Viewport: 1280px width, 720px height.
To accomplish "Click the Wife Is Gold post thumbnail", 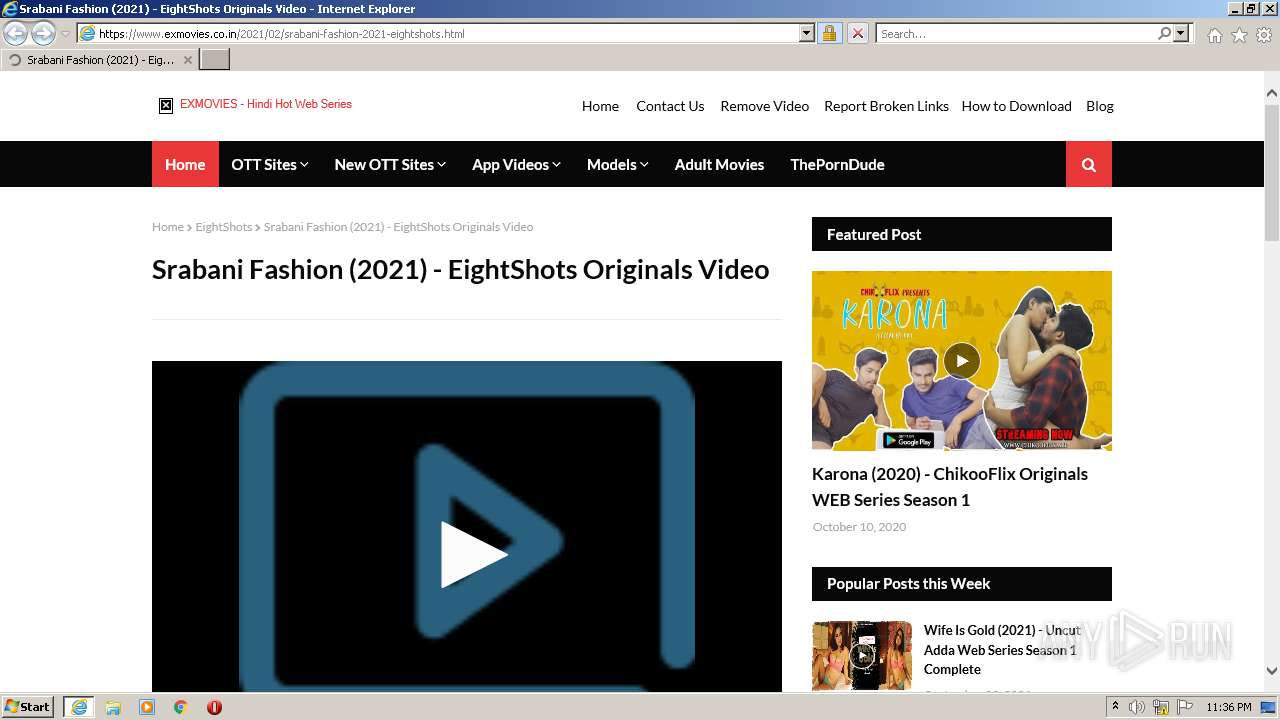I will (x=862, y=656).
